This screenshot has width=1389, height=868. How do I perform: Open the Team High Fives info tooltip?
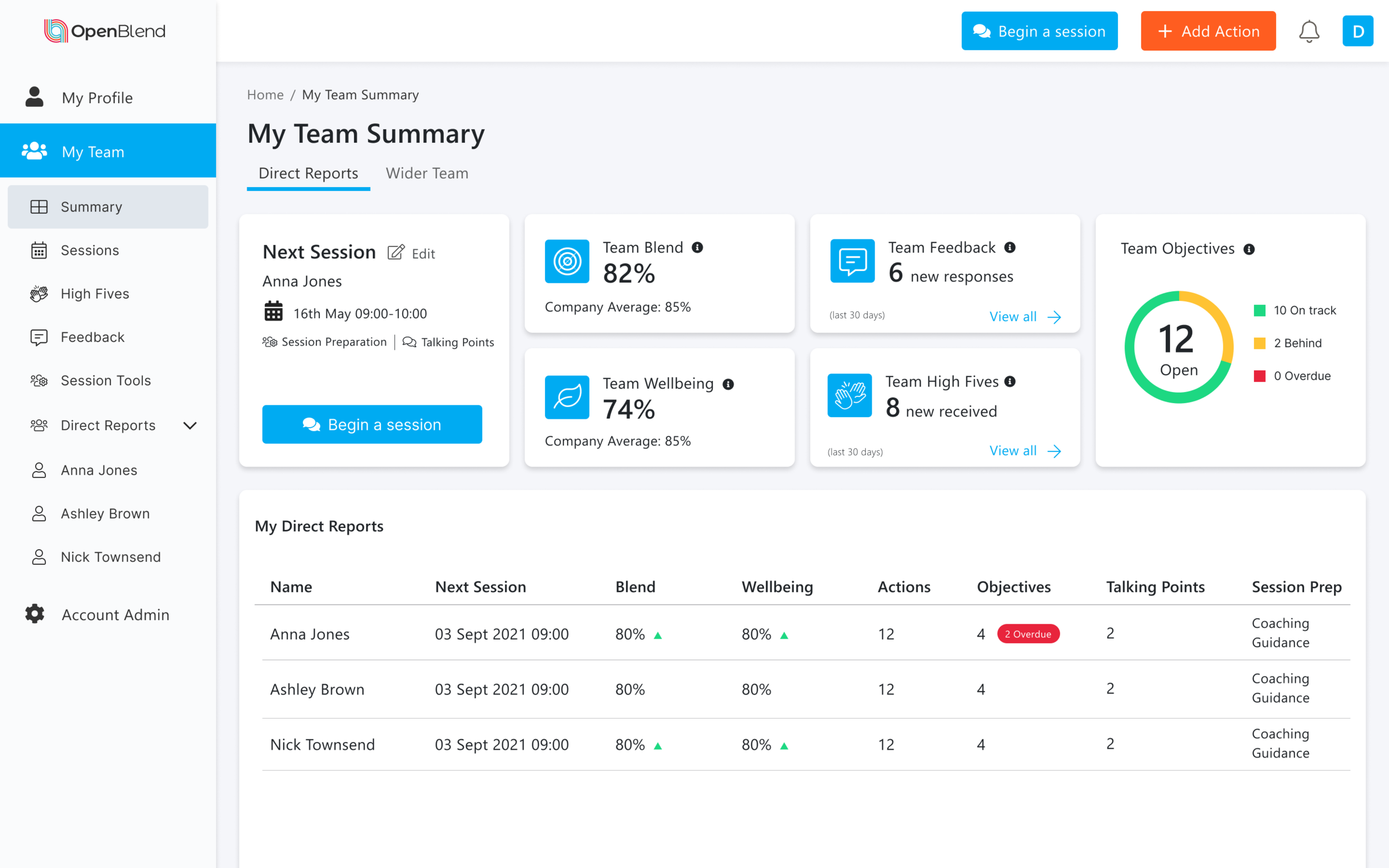pyautogui.click(x=1011, y=380)
